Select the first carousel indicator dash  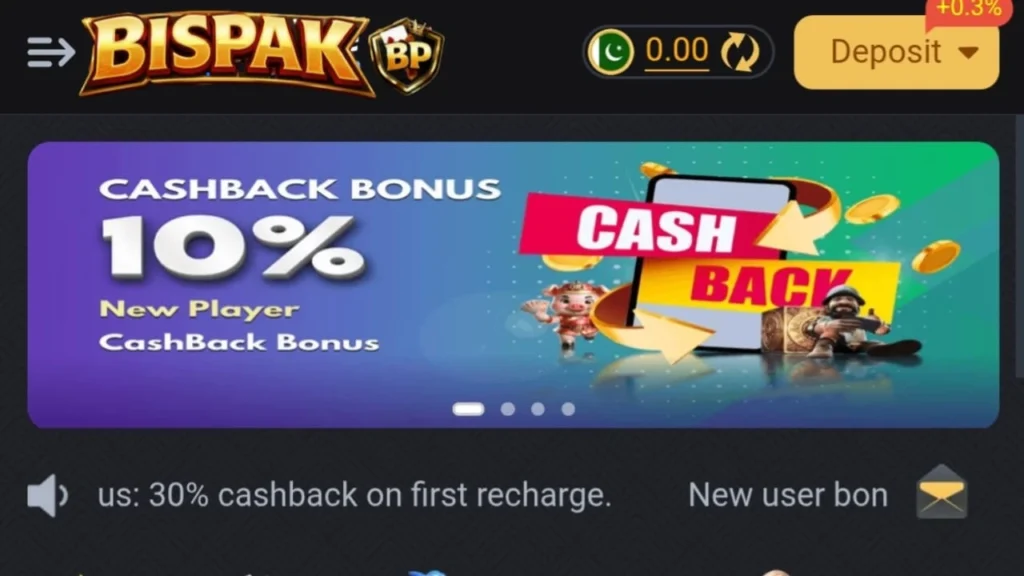coord(468,409)
